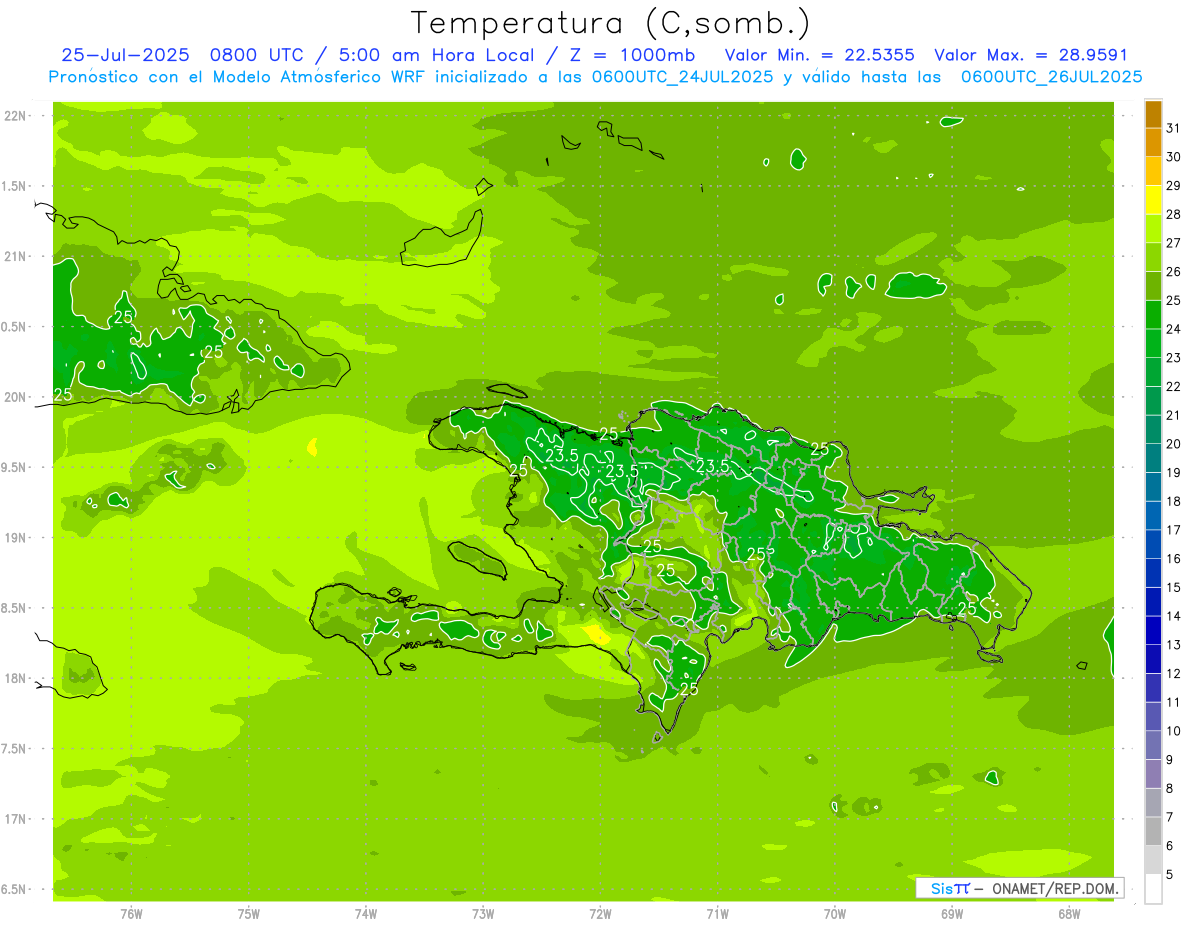Click the legend value '10'
The image size is (1200, 927).
point(1174,731)
